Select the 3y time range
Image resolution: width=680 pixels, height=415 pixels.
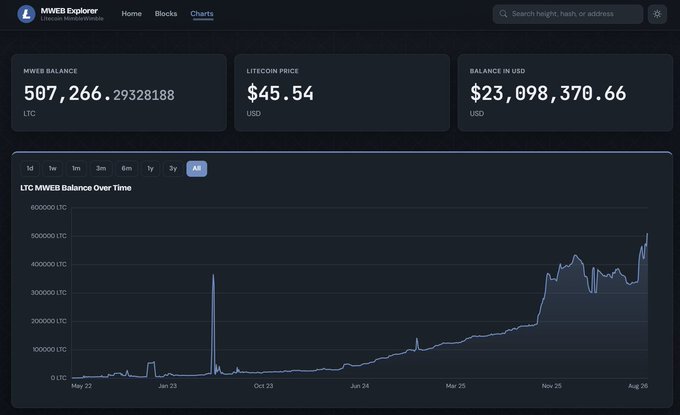(x=173, y=168)
